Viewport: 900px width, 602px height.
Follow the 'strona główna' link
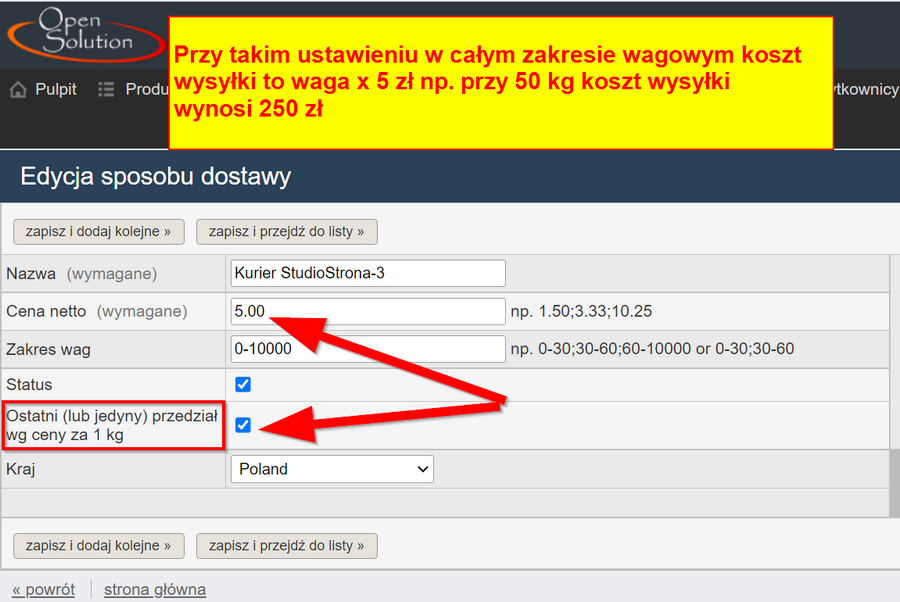coord(154,590)
